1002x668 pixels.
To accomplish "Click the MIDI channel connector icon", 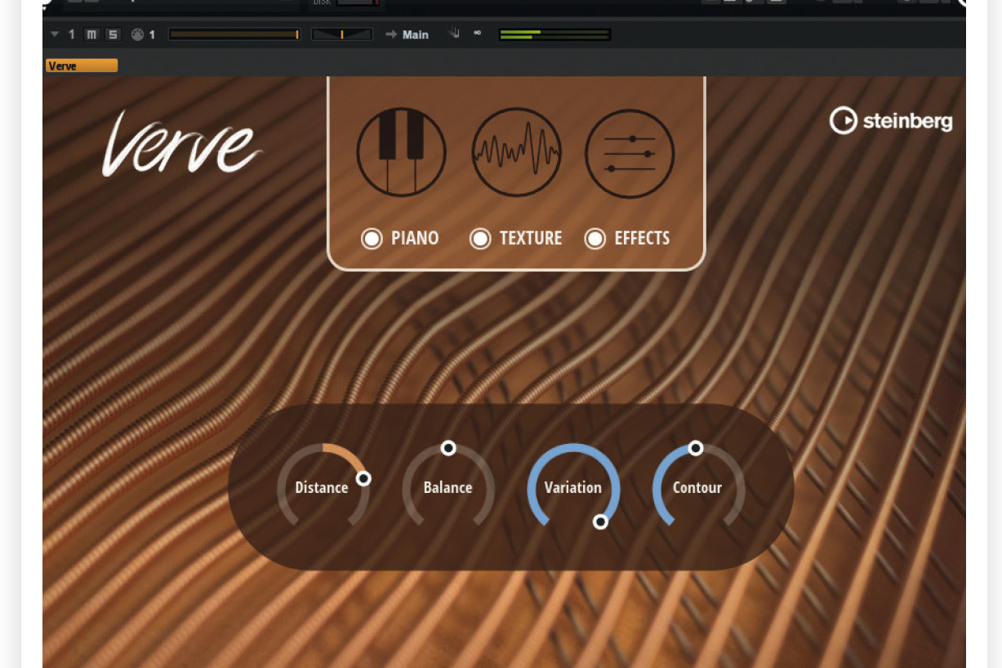I will [137, 35].
